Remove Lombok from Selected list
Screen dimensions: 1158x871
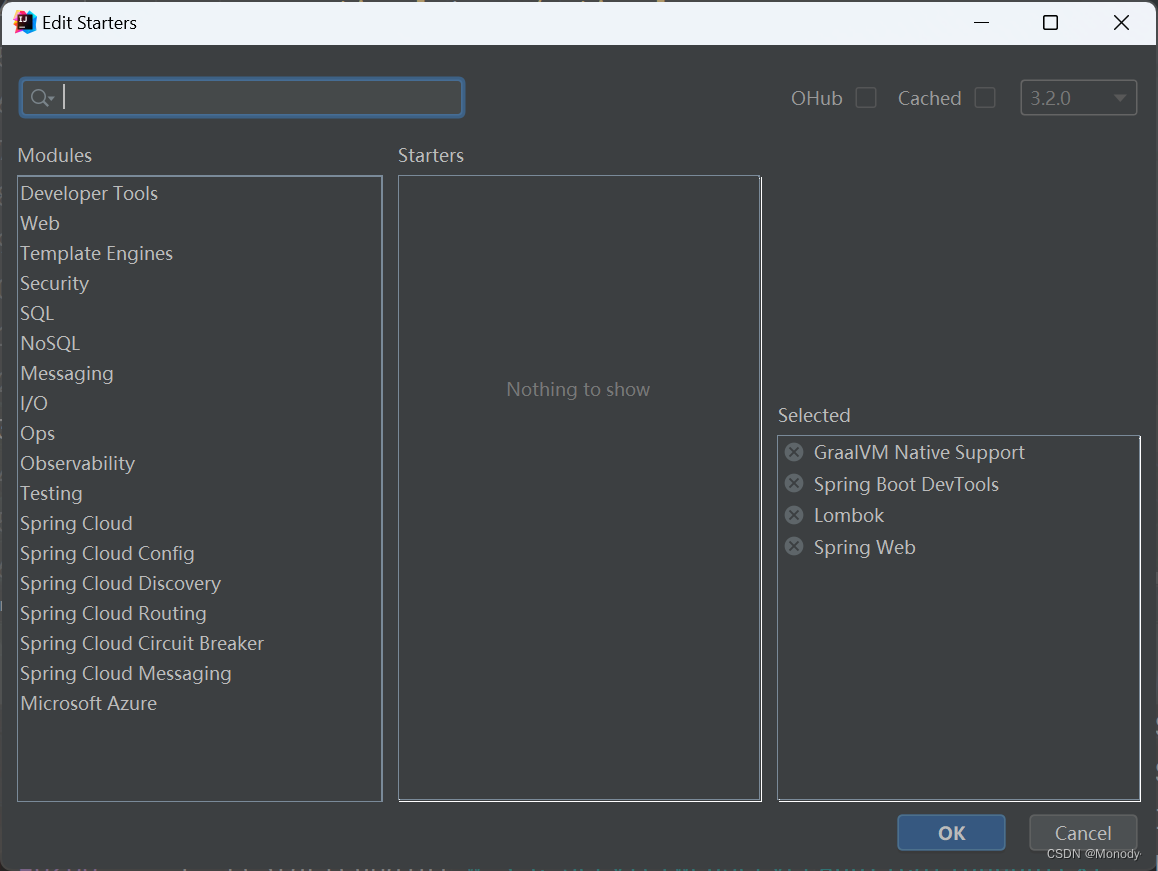(x=794, y=515)
